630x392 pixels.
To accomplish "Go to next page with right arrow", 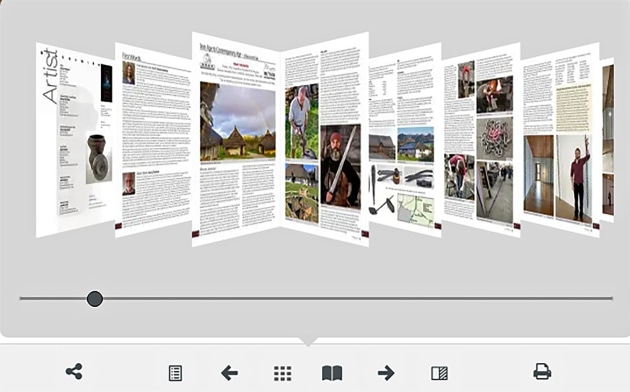I will 386,373.
